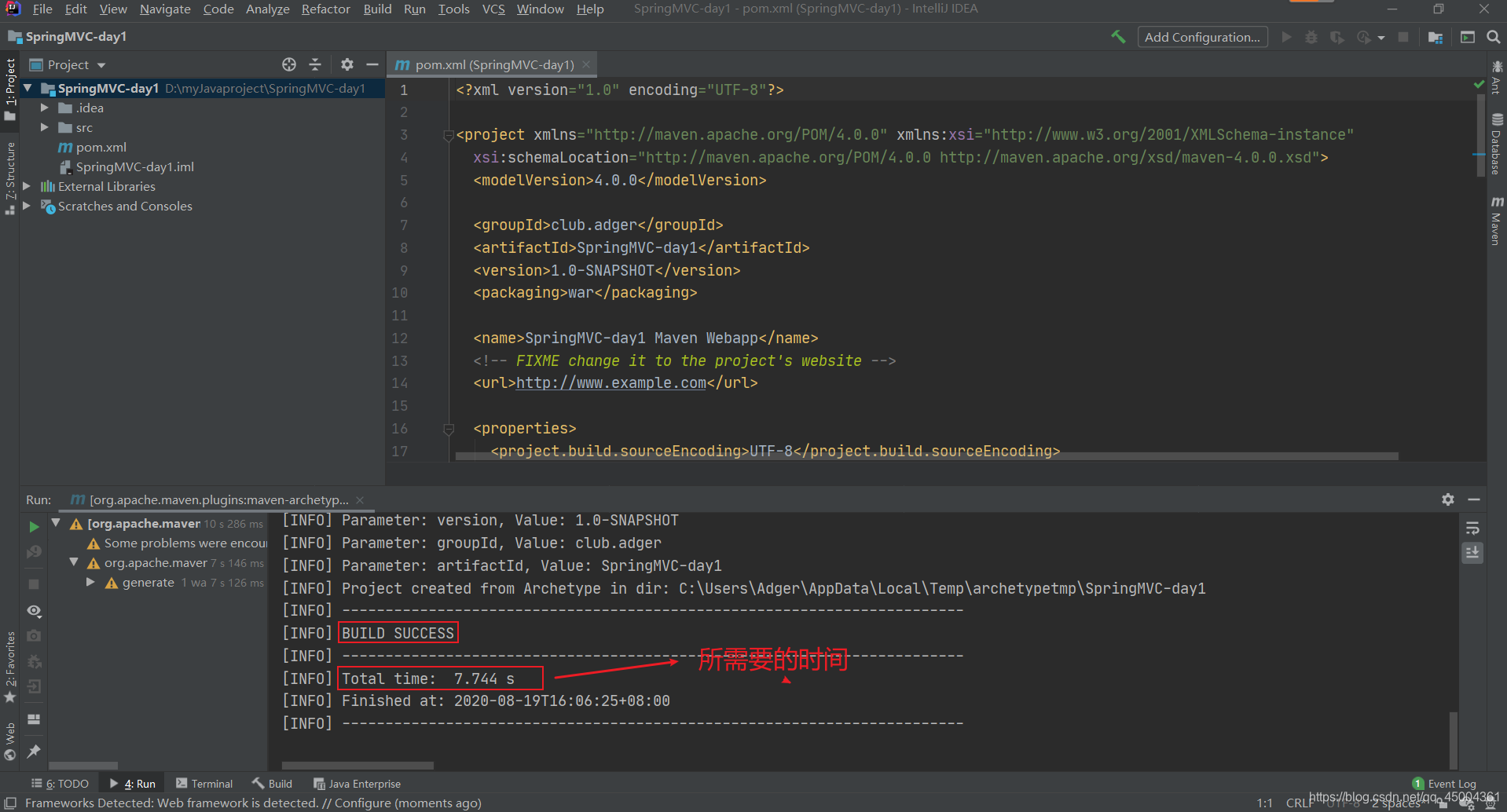
Task: Click the Build Project hammer icon
Action: point(1118,37)
